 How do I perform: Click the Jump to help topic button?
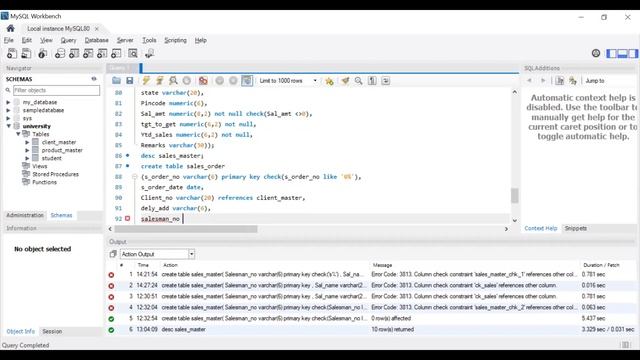click(x=595, y=81)
